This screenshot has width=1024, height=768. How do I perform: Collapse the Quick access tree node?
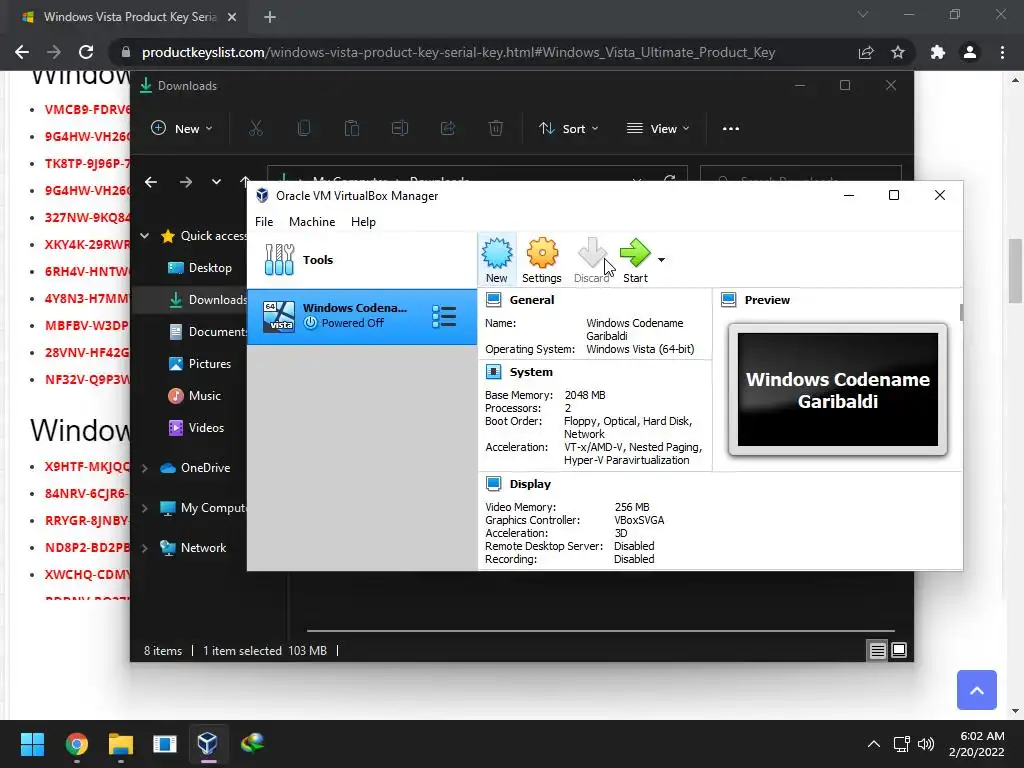(144, 236)
